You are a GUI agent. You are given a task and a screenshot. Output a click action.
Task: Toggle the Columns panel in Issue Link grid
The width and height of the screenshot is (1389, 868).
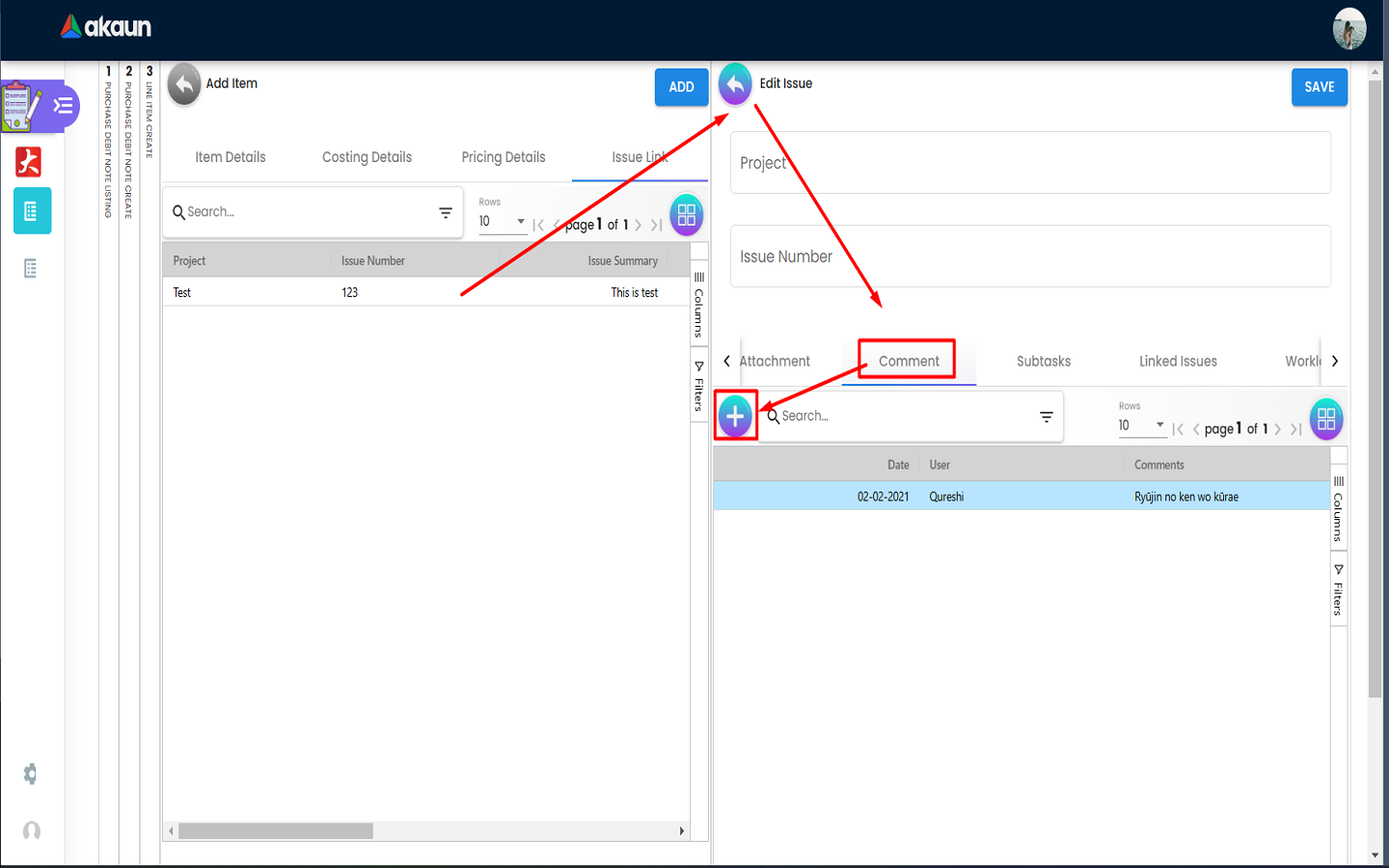tap(699, 304)
